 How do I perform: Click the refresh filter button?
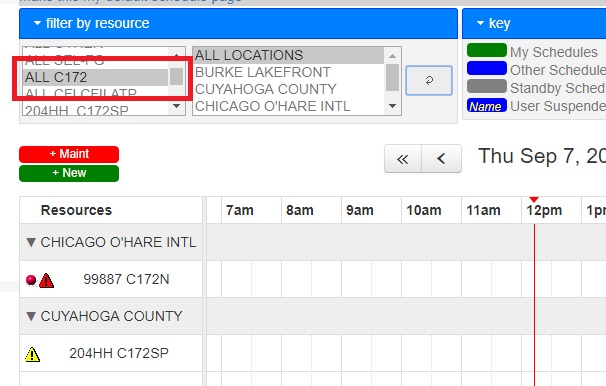(429, 80)
